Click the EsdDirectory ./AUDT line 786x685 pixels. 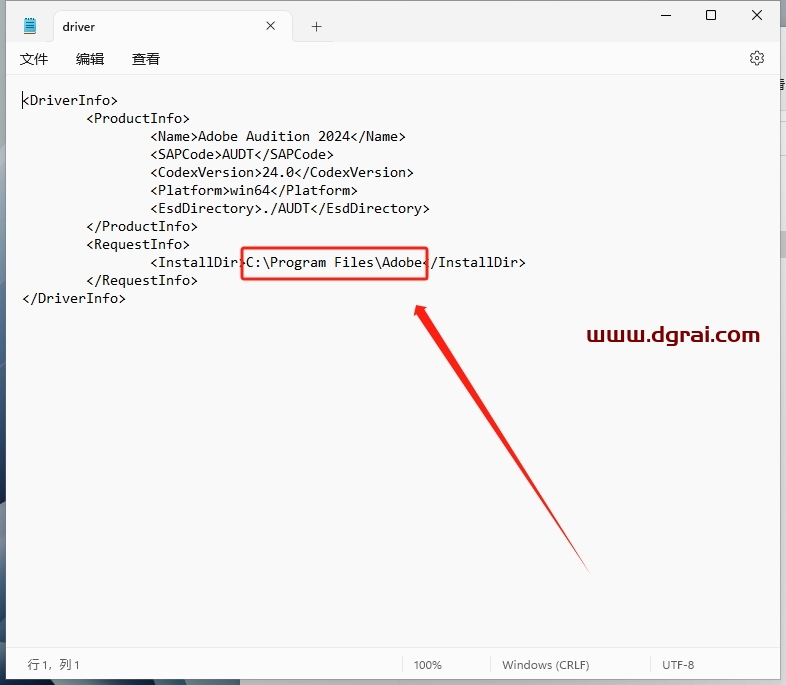[x=290, y=208]
